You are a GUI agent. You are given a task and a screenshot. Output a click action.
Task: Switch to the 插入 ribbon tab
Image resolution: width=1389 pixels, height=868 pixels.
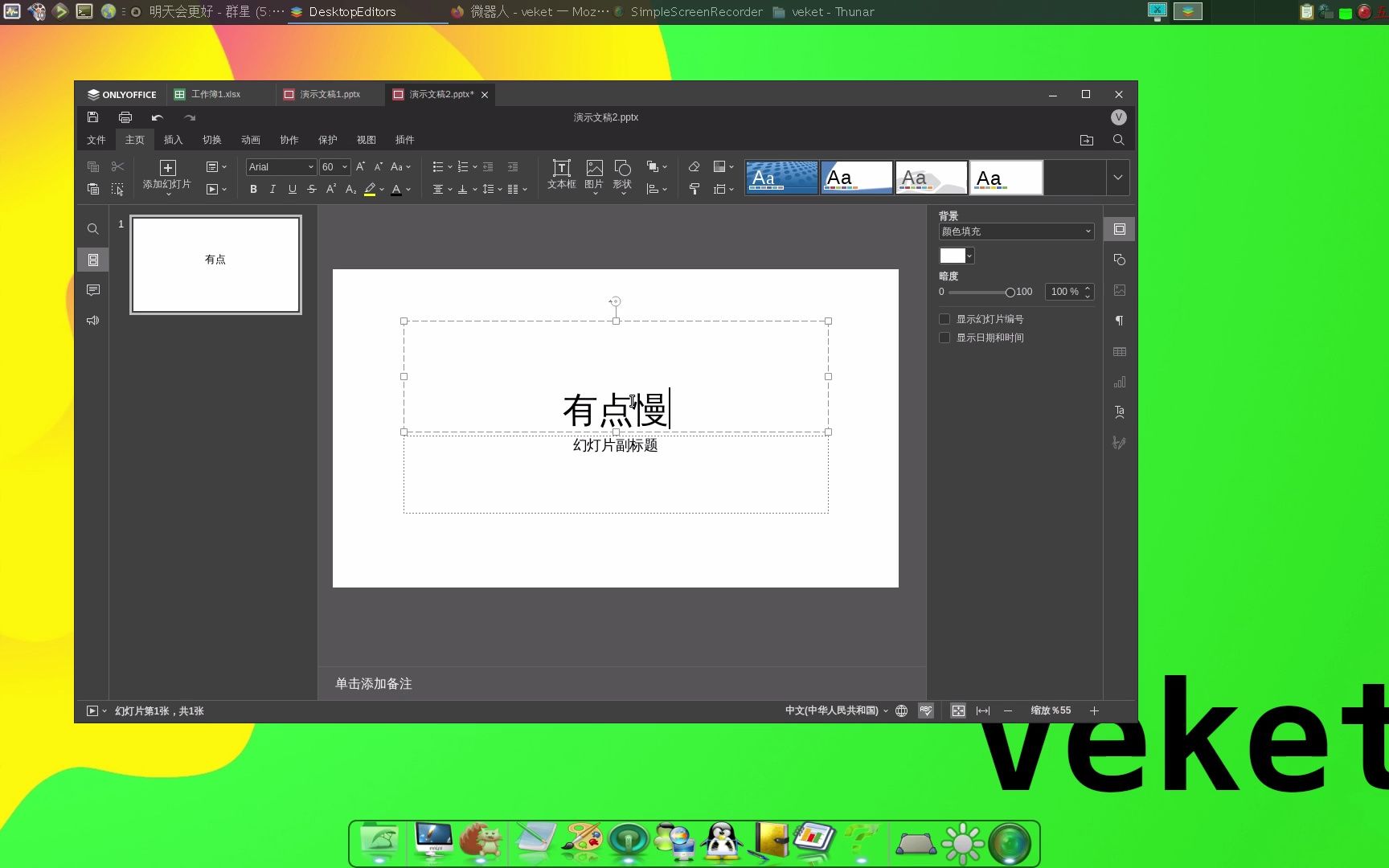point(172,139)
